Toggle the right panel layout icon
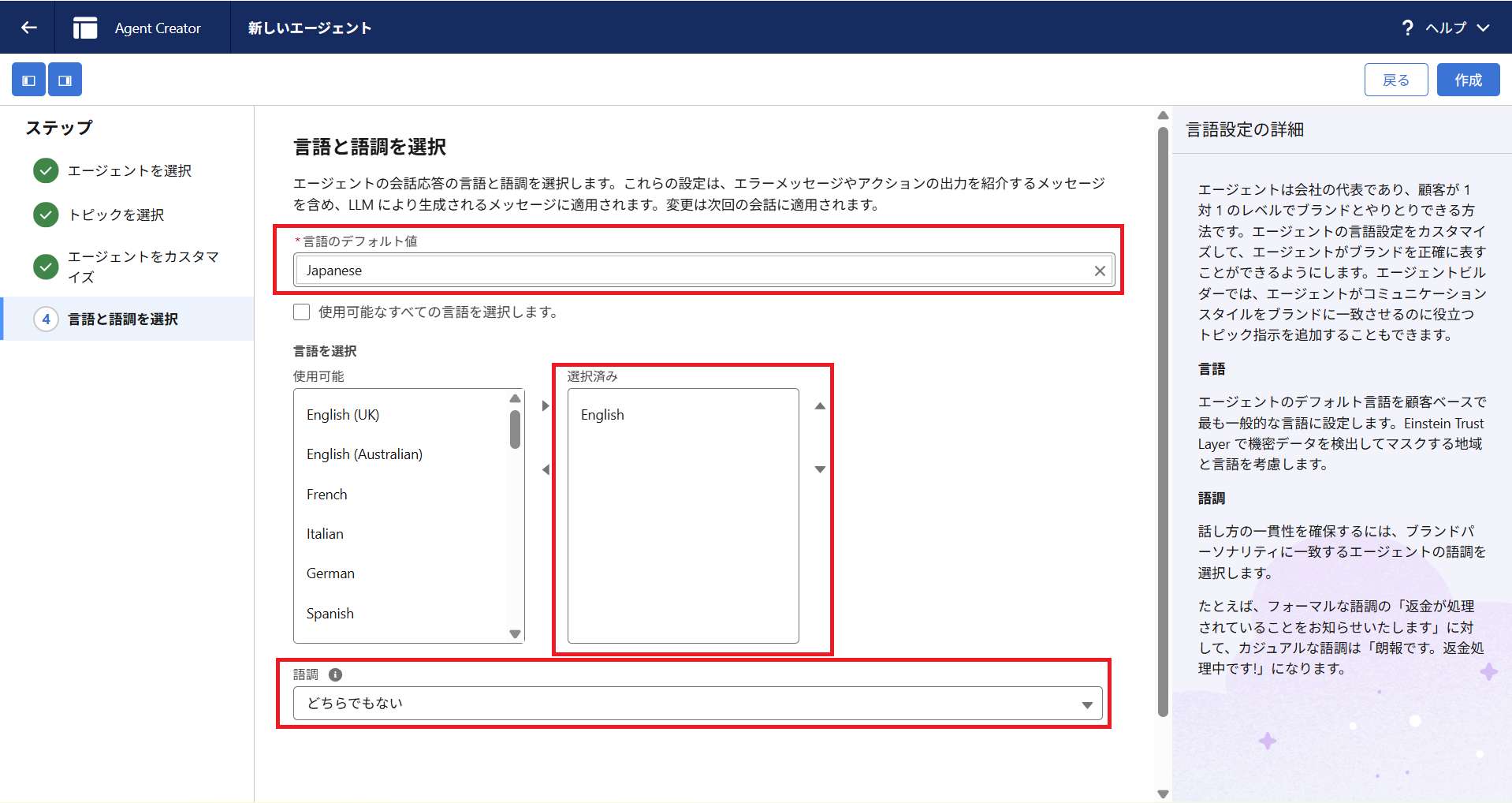Image resolution: width=1512 pixels, height=803 pixels. (x=65, y=80)
